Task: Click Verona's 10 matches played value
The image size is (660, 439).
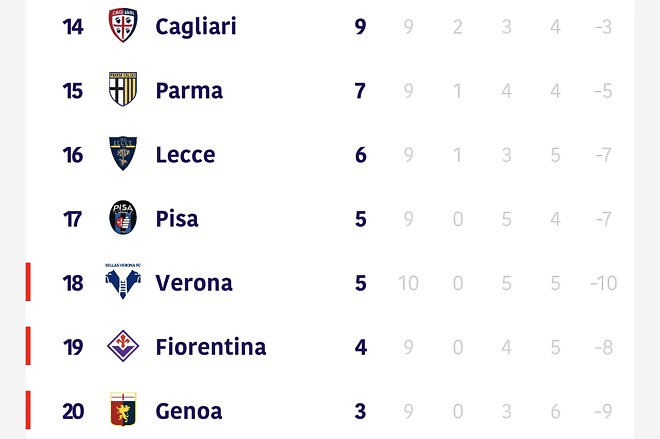Action: pyautogui.click(x=408, y=283)
